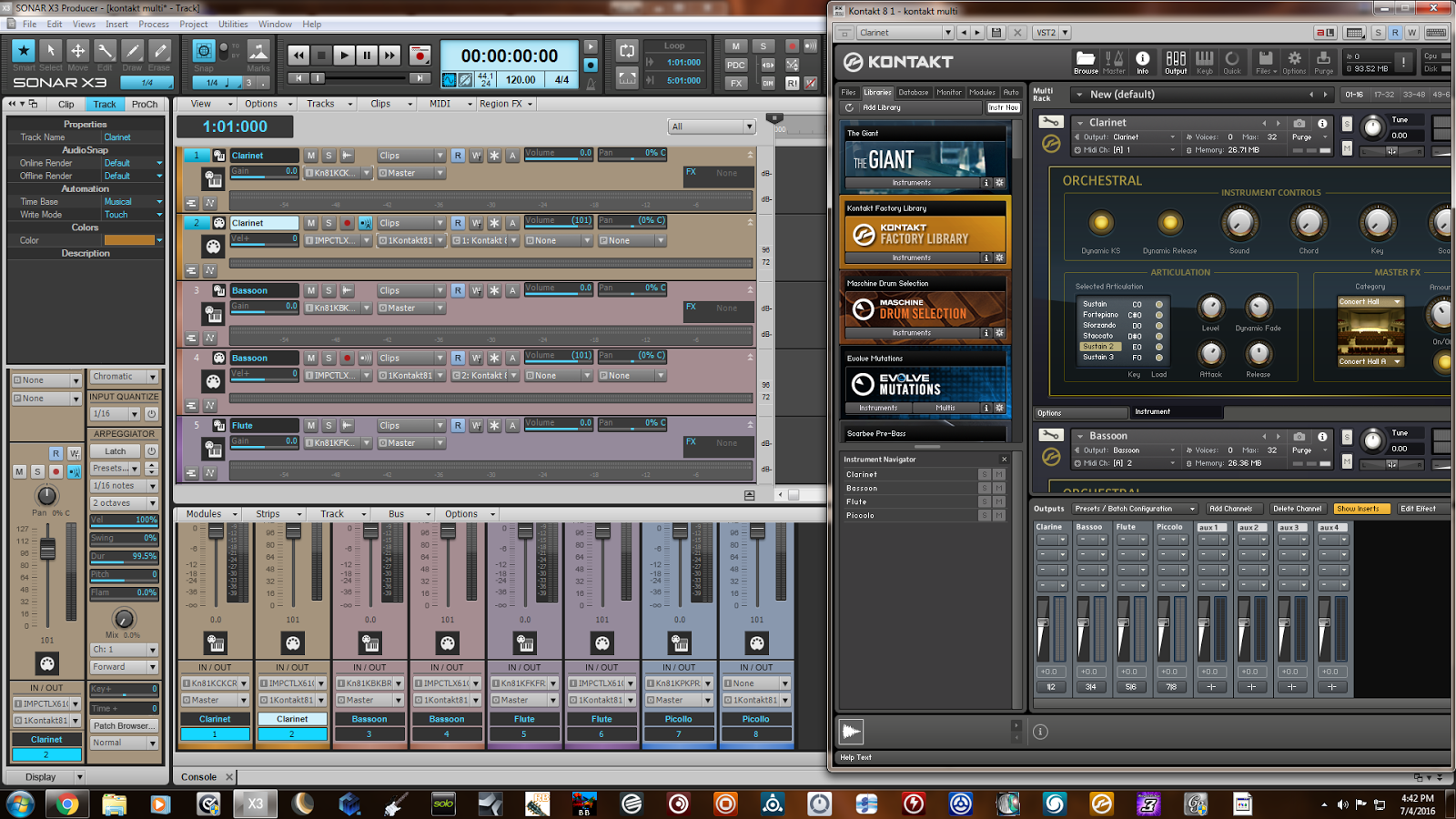
Task: Select the Sustain articulation radio button
Action: click(1159, 305)
